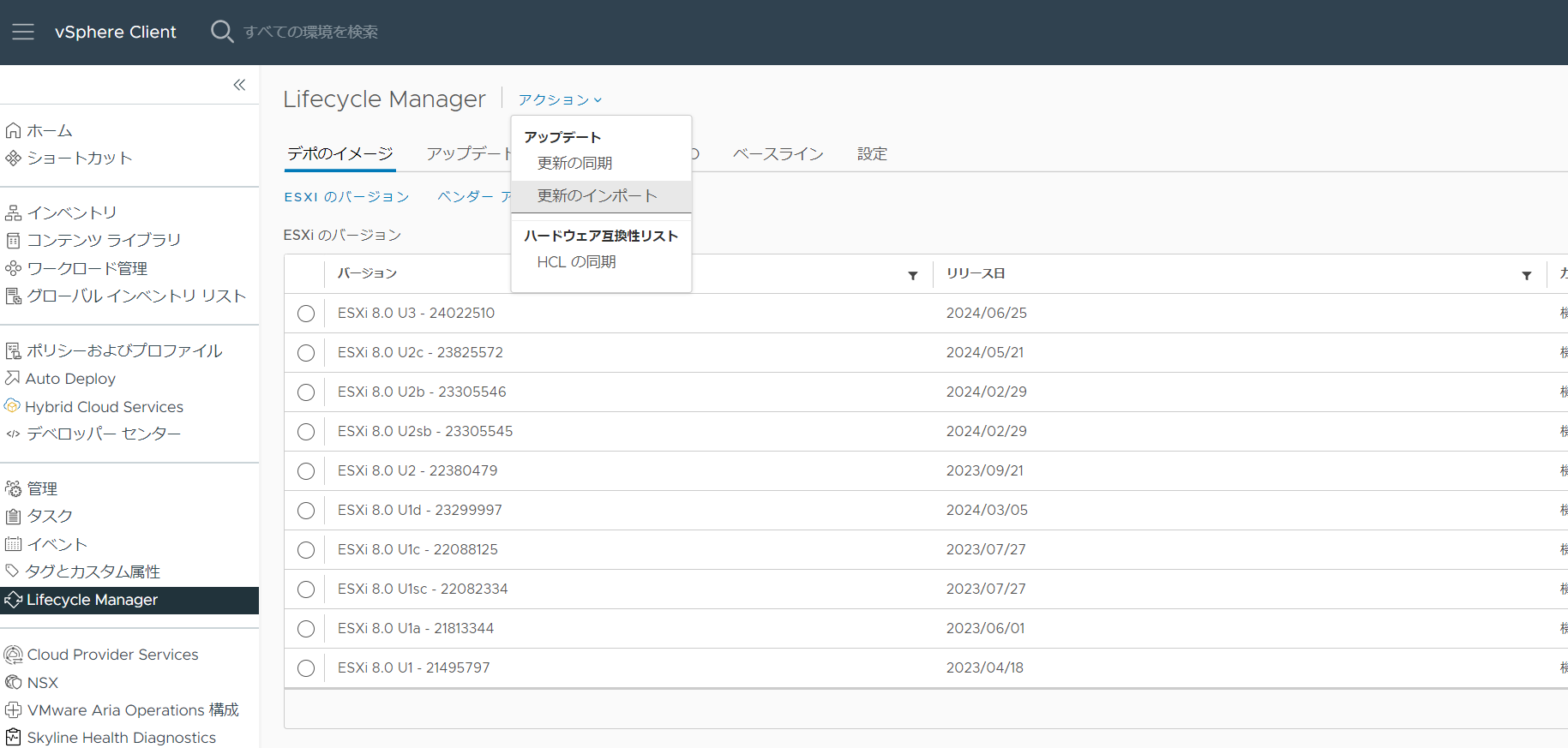The image size is (1568, 748).
Task: Click the NSX icon in sidebar
Action: 13,682
